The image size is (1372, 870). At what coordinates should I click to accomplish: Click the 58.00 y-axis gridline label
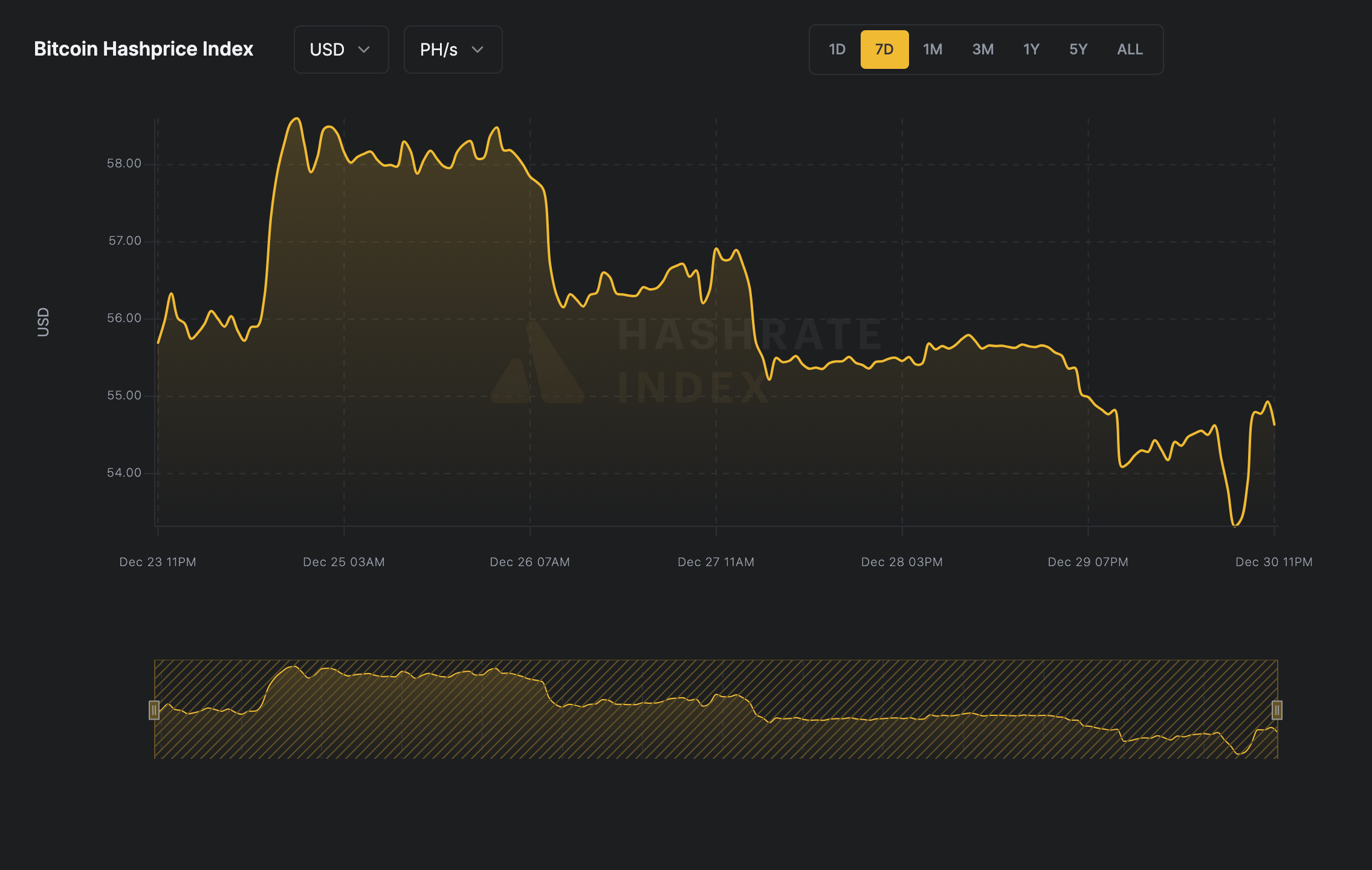pyautogui.click(x=124, y=163)
